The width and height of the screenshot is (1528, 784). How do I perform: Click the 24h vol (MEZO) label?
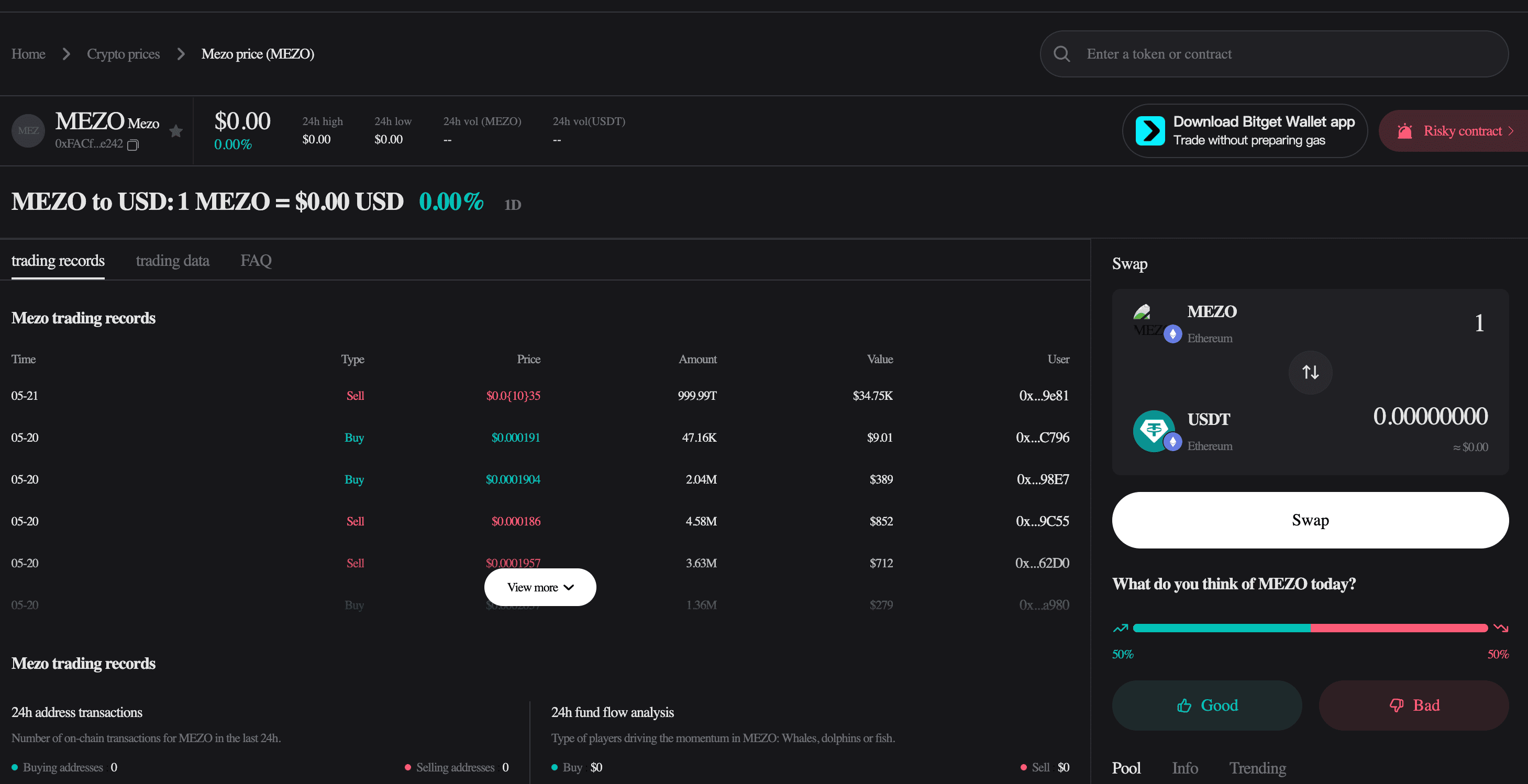click(482, 121)
